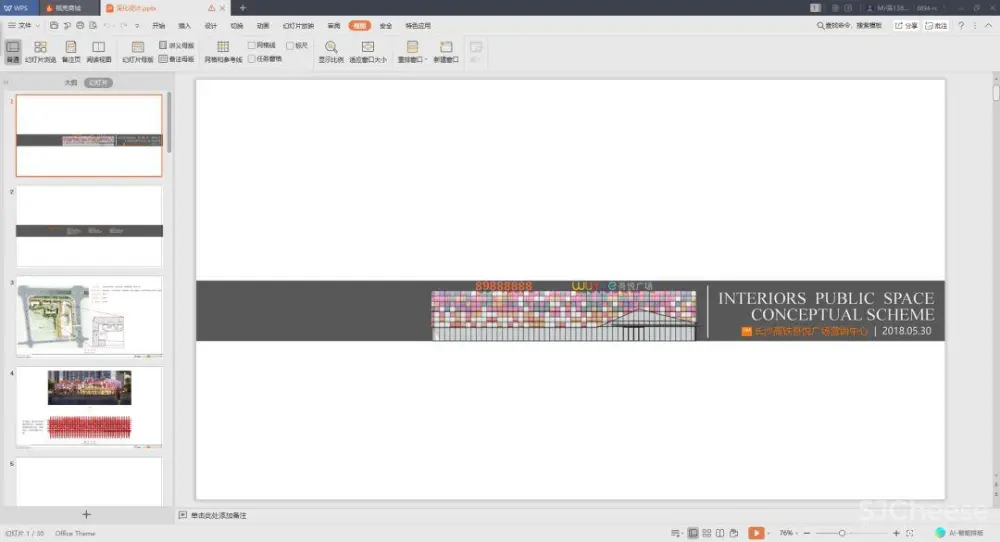
Task: Open the Notes Page view
Action: click(x=70, y=51)
